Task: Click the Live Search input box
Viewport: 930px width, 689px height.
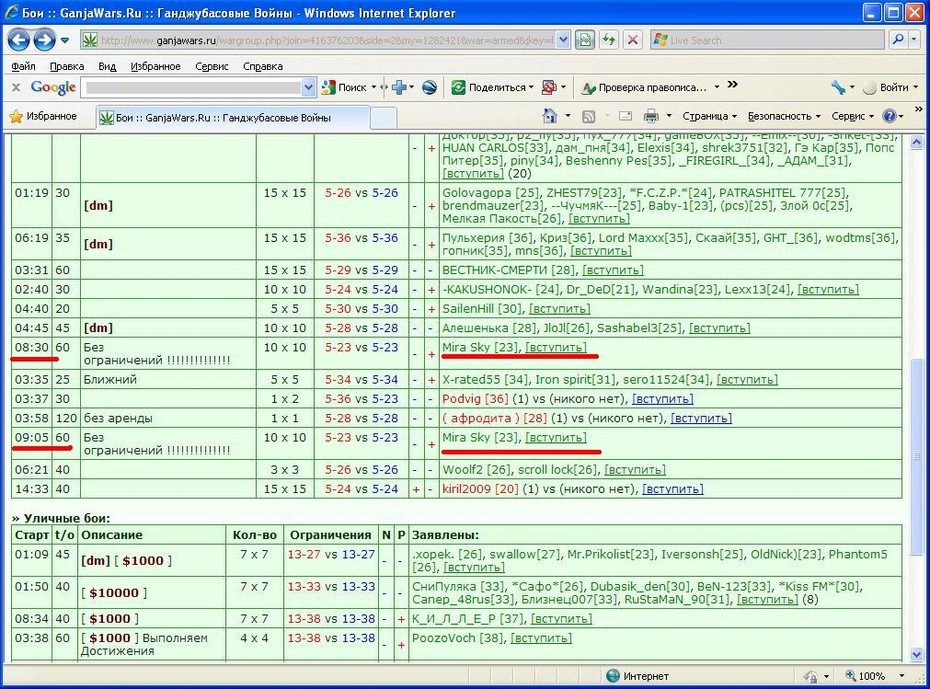Action: point(775,40)
